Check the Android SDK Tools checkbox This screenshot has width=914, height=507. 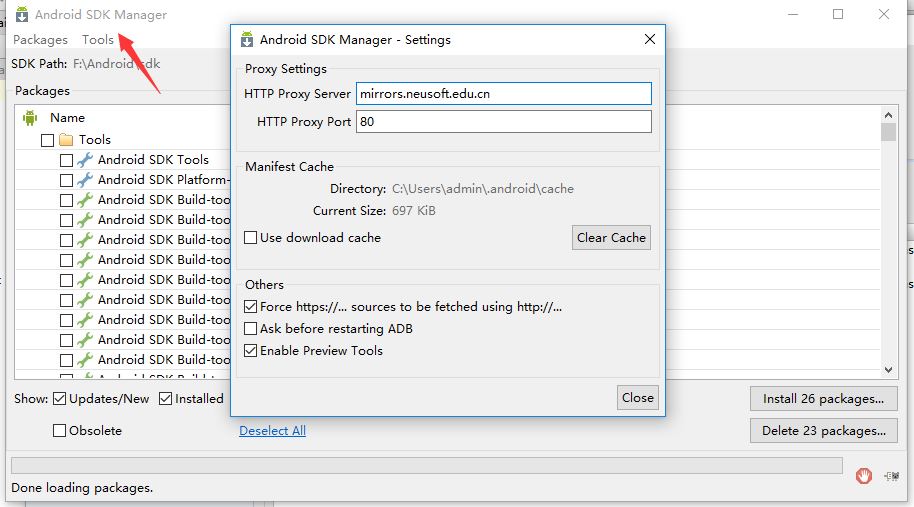coord(66,160)
